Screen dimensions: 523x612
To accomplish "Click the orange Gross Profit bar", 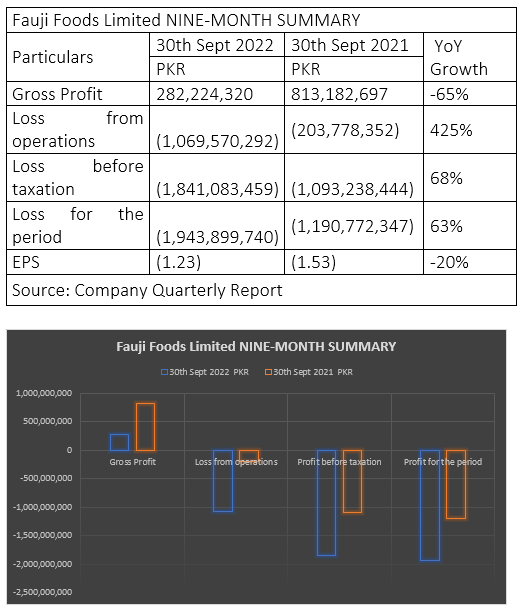I will click(x=145, y=427).
